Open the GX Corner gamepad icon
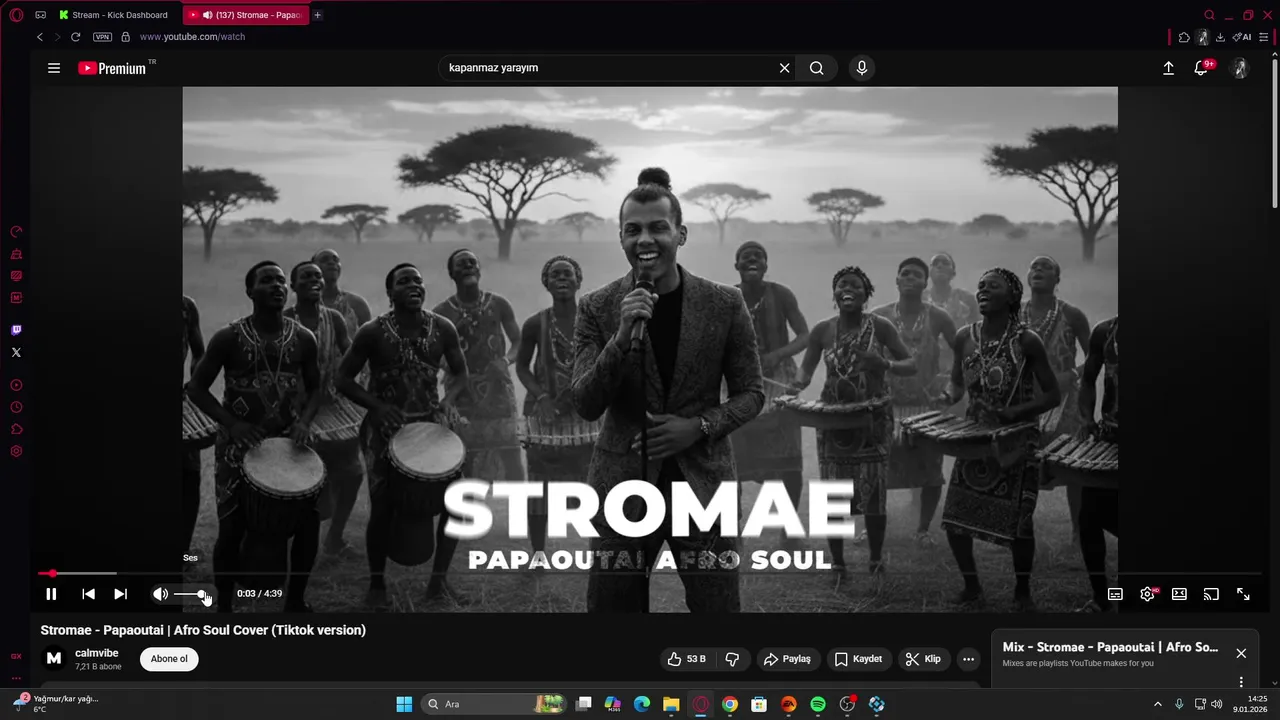 (40, 15)
